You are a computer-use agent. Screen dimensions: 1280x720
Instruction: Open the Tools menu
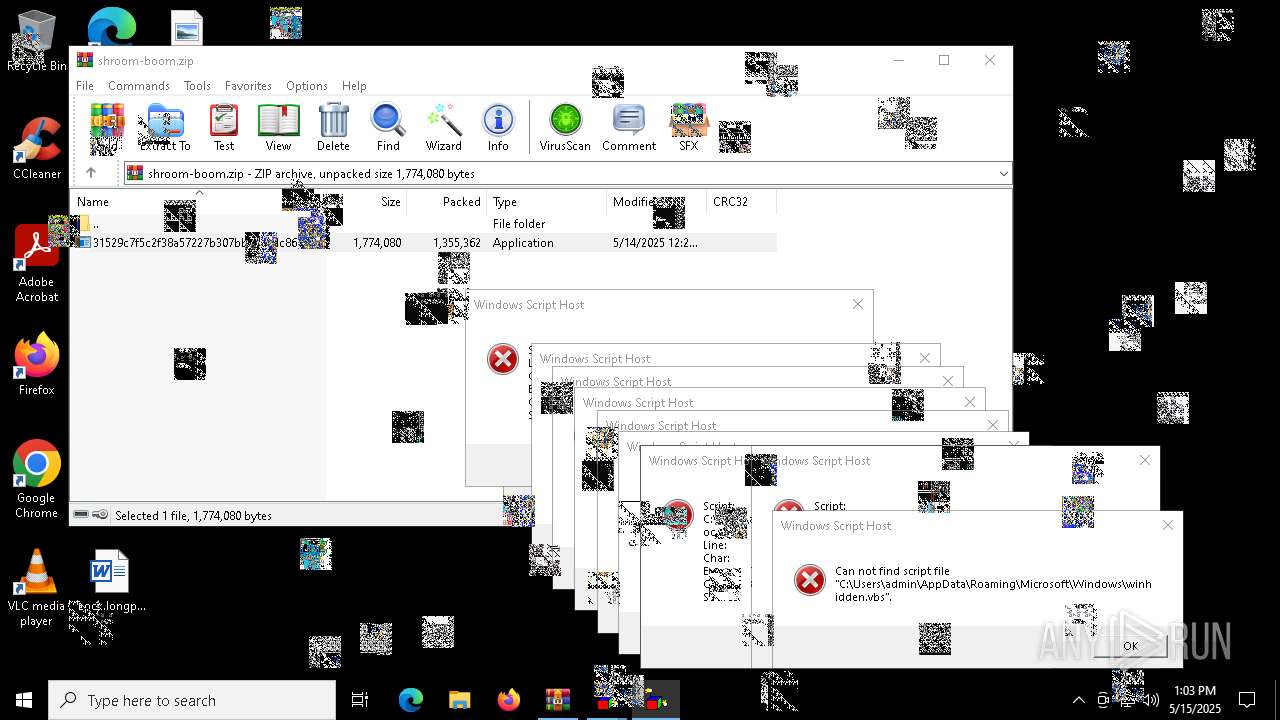click(x=197, y=86)
